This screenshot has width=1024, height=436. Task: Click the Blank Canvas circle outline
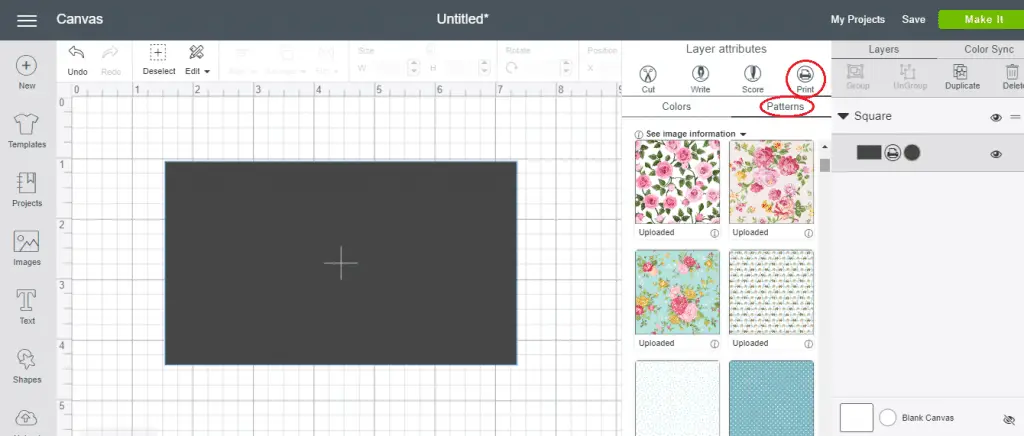click(888, 418)
